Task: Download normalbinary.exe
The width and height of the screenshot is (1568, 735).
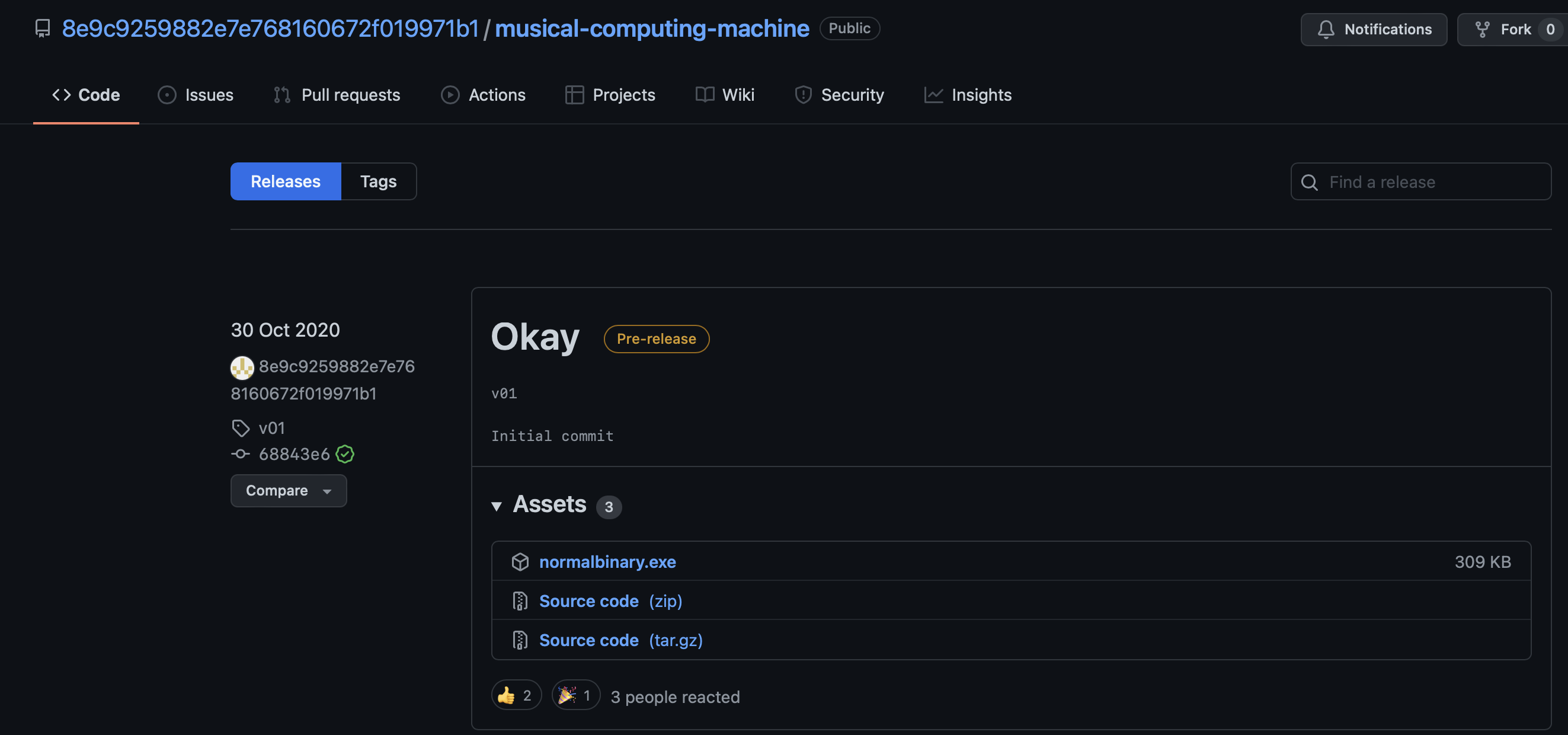Action: click(607, 561)
